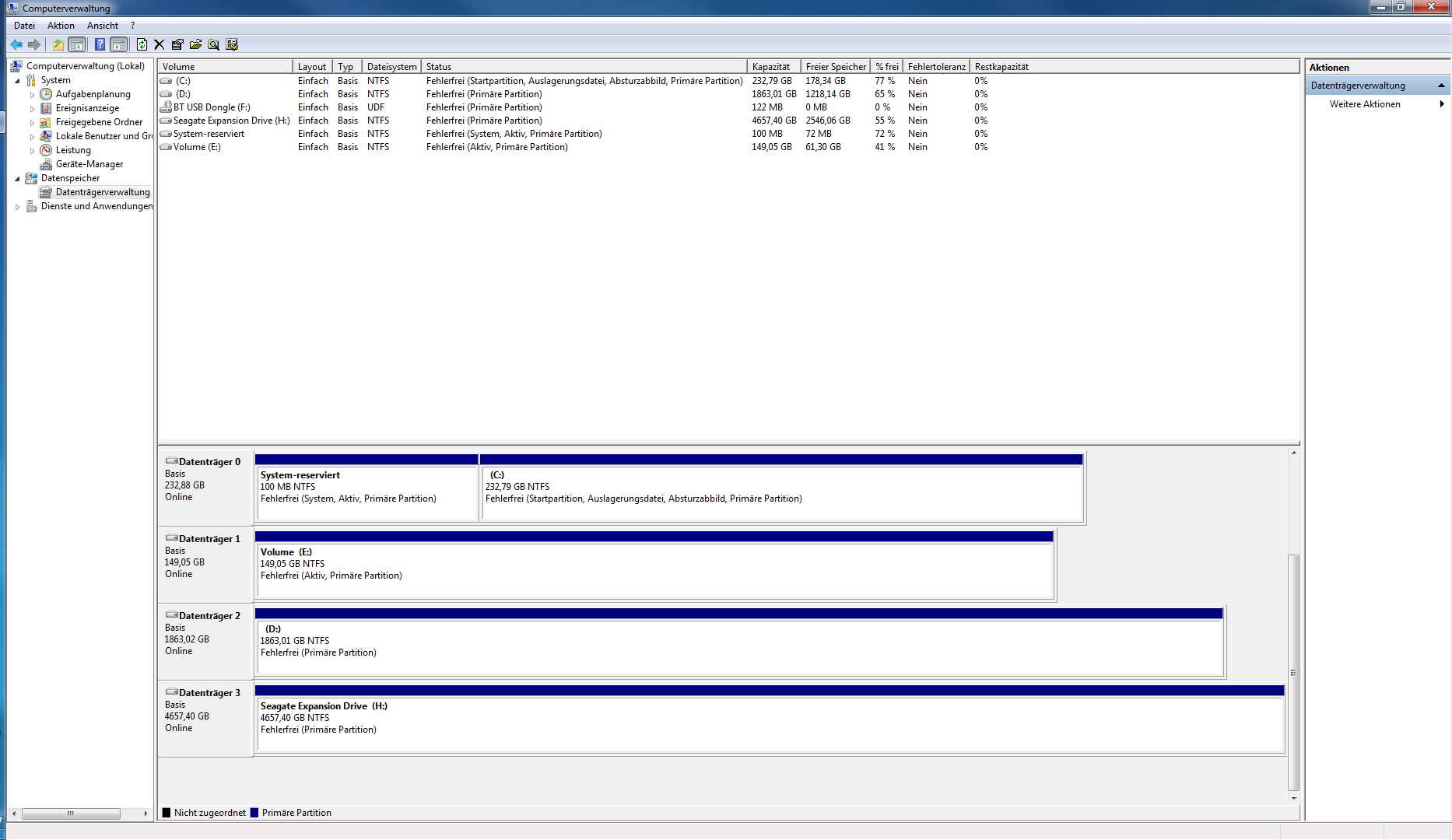Click the black X delete icon
The width and height of the screenshot is (1452, 840).
point(160,44)
